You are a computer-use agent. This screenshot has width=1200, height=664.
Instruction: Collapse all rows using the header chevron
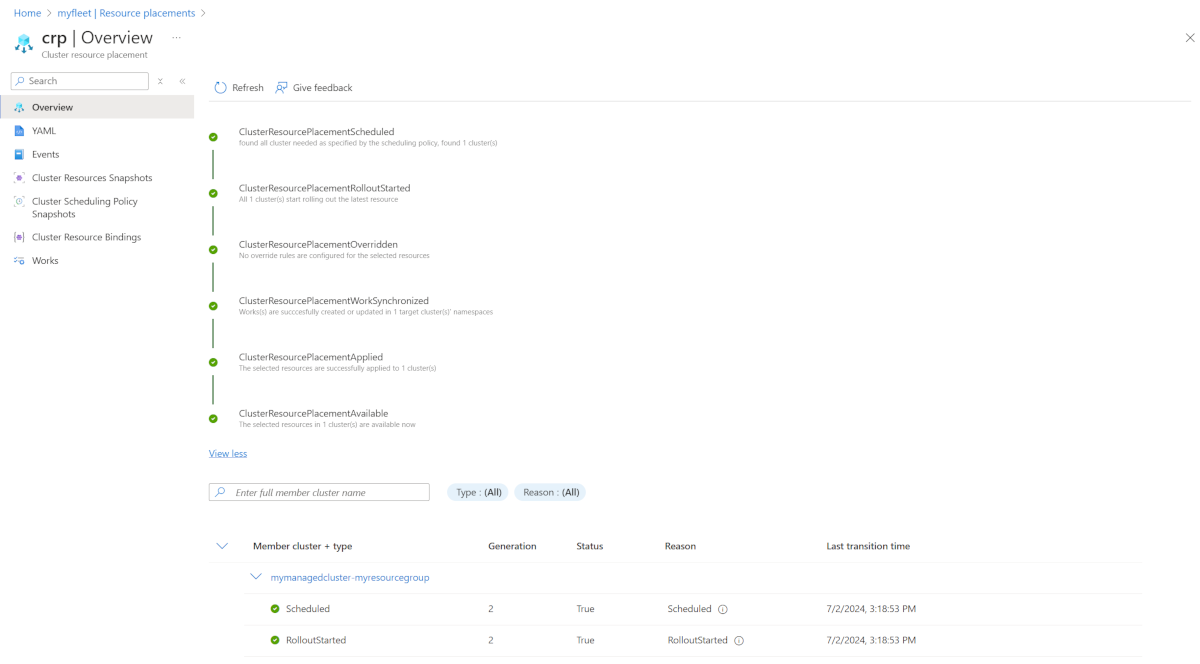click(222, 546)
